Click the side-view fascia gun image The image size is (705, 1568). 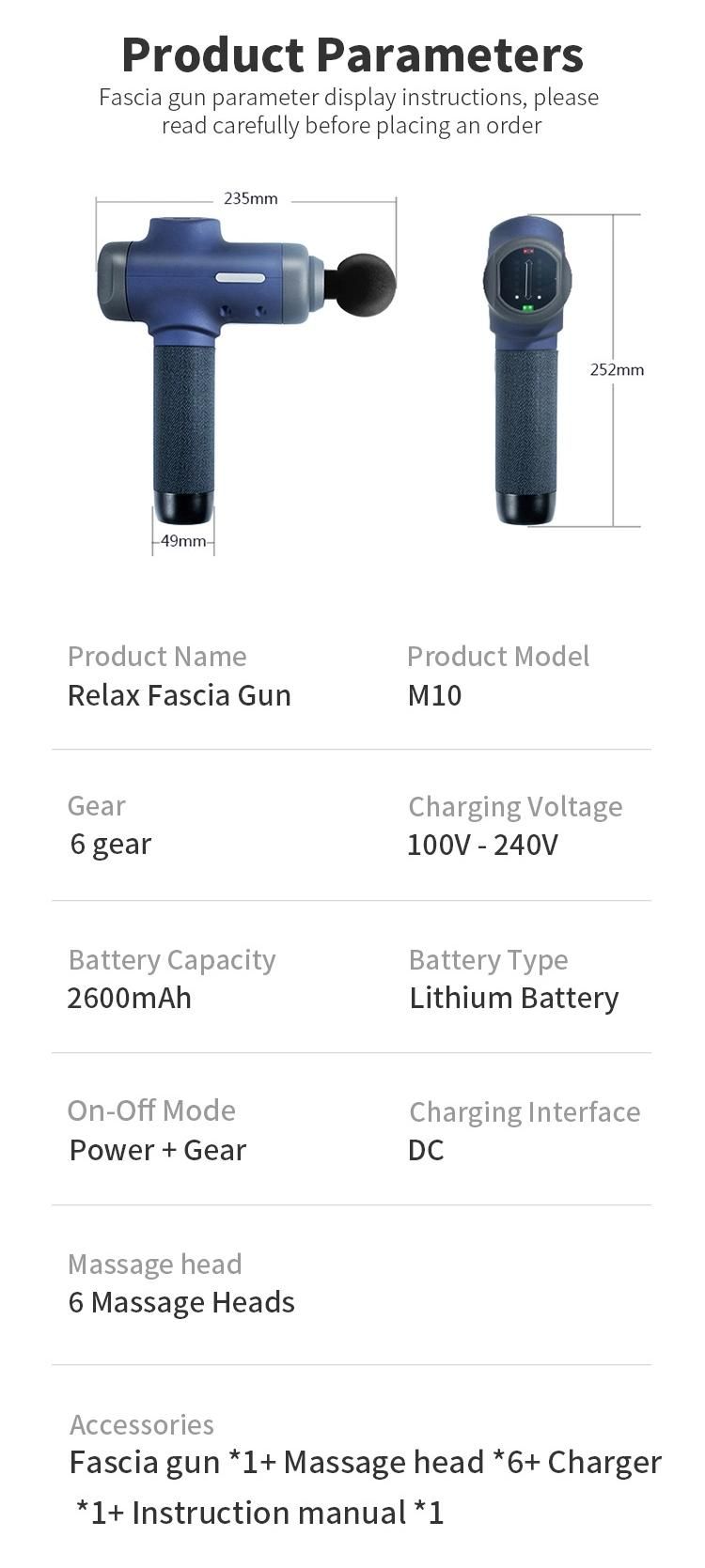246,369
